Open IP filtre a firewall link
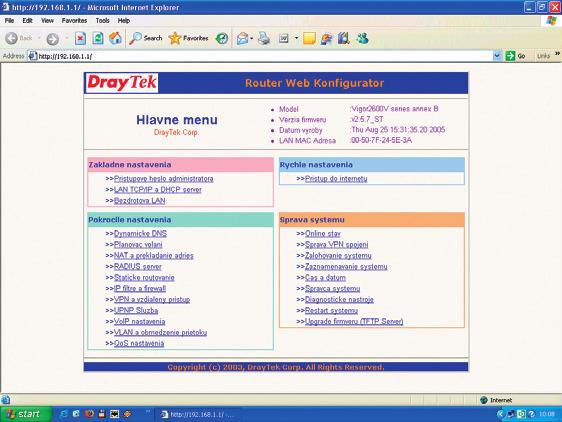Viewport: 562px width, 422px height. [140, 289]
